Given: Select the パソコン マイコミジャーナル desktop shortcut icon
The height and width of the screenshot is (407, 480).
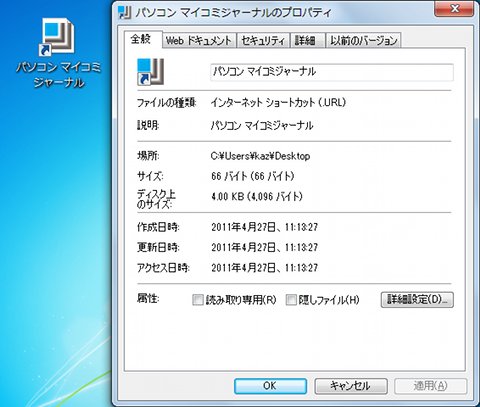Looking at the screenshot, I should pyautogui.click(x=57, y=37).
